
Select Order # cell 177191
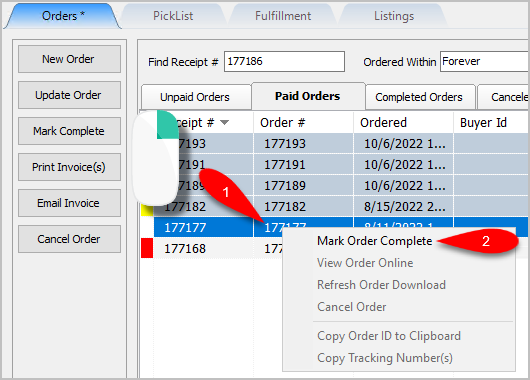(303, 165)
